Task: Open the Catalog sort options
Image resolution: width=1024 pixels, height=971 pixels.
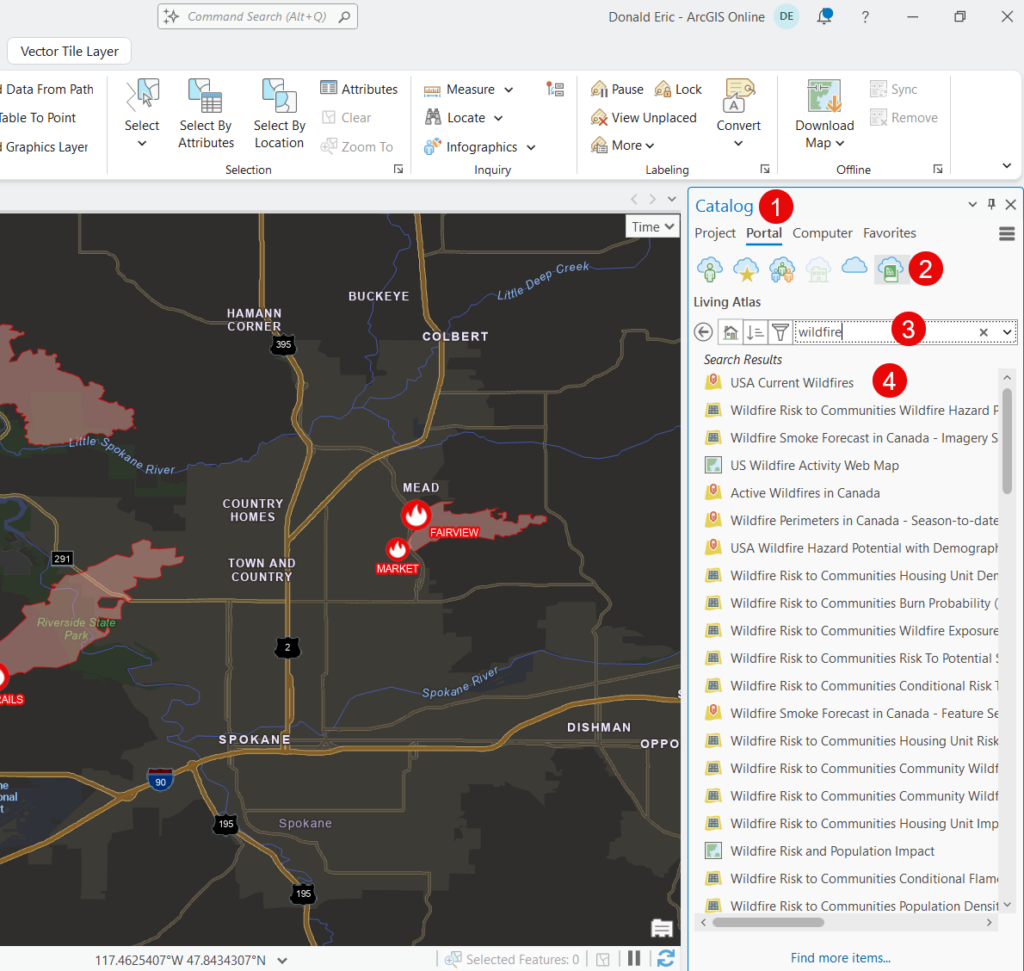Action: 755,332
